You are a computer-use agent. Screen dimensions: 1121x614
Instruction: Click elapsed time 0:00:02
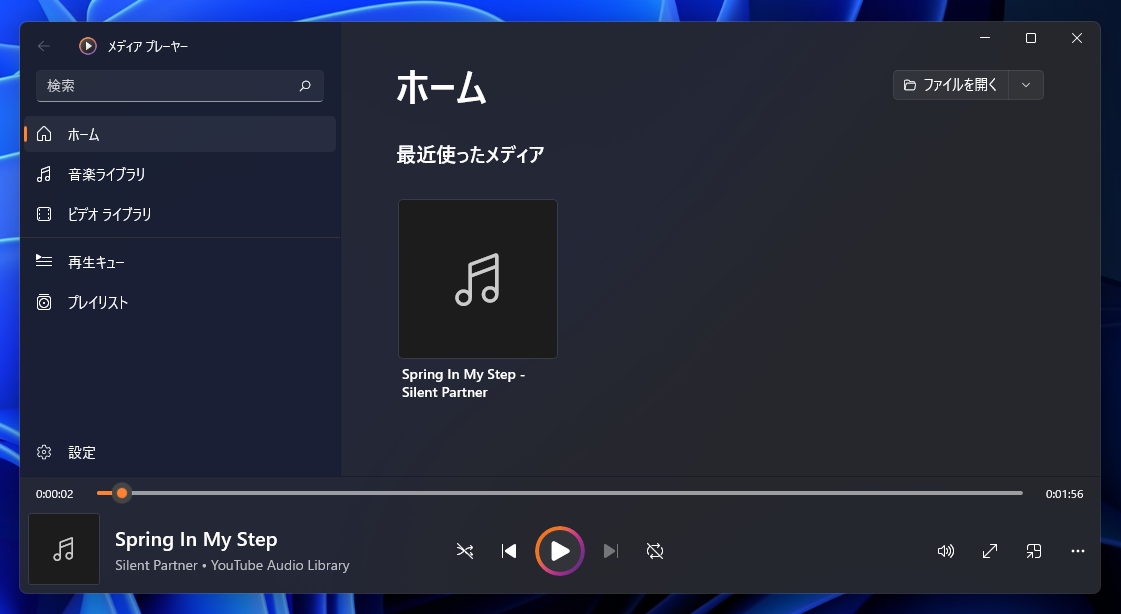click(54, 494)
